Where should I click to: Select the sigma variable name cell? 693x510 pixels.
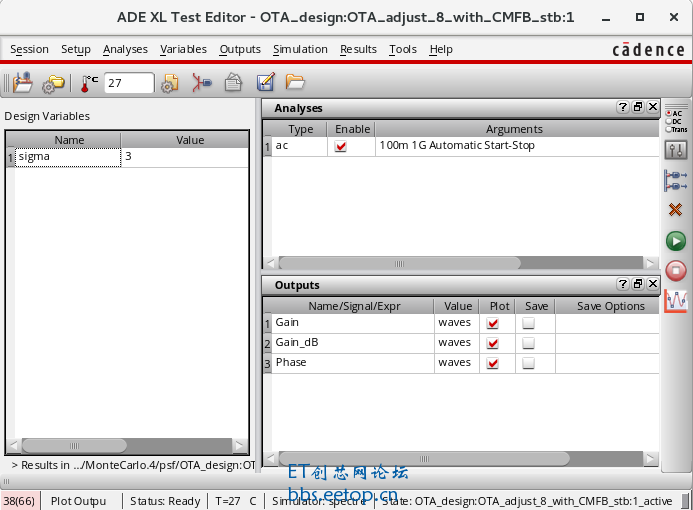(68, 157)
